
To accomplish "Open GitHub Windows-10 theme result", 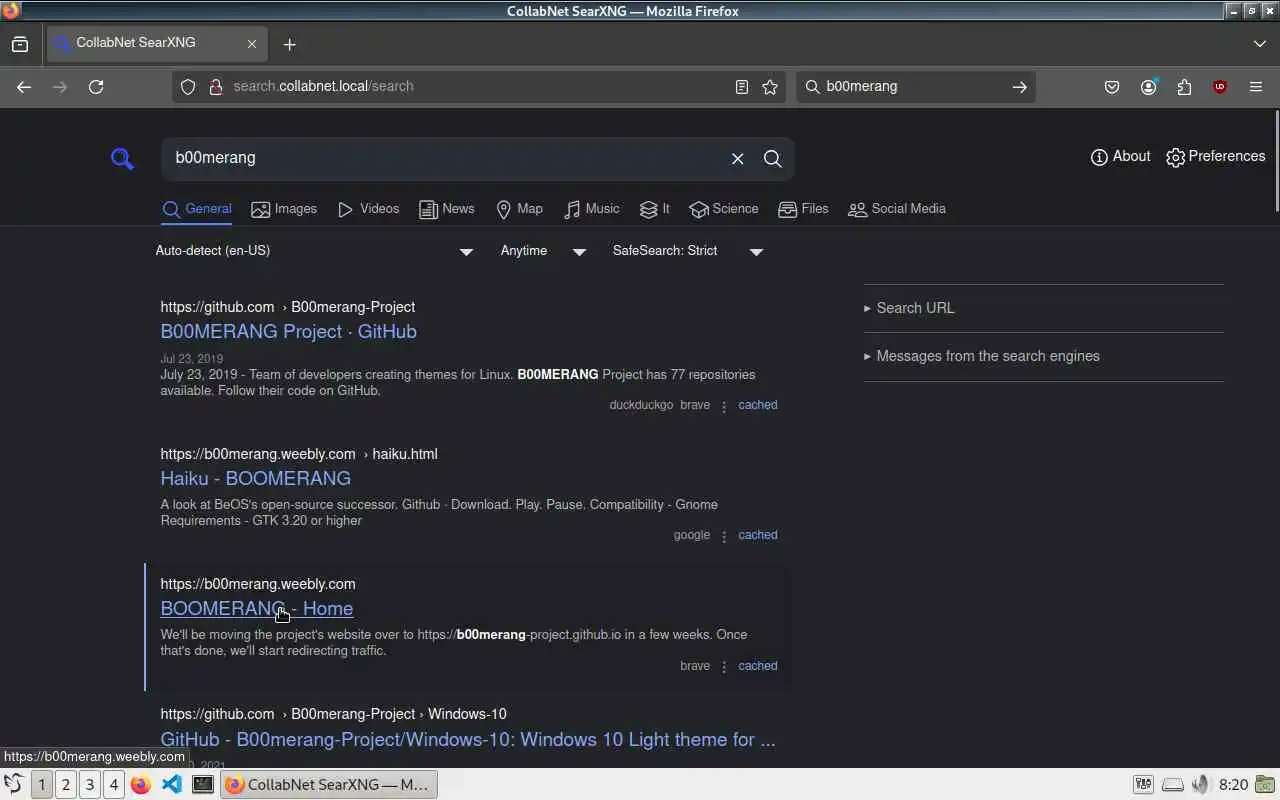I will pyautogui.click(x=468, y=740).
